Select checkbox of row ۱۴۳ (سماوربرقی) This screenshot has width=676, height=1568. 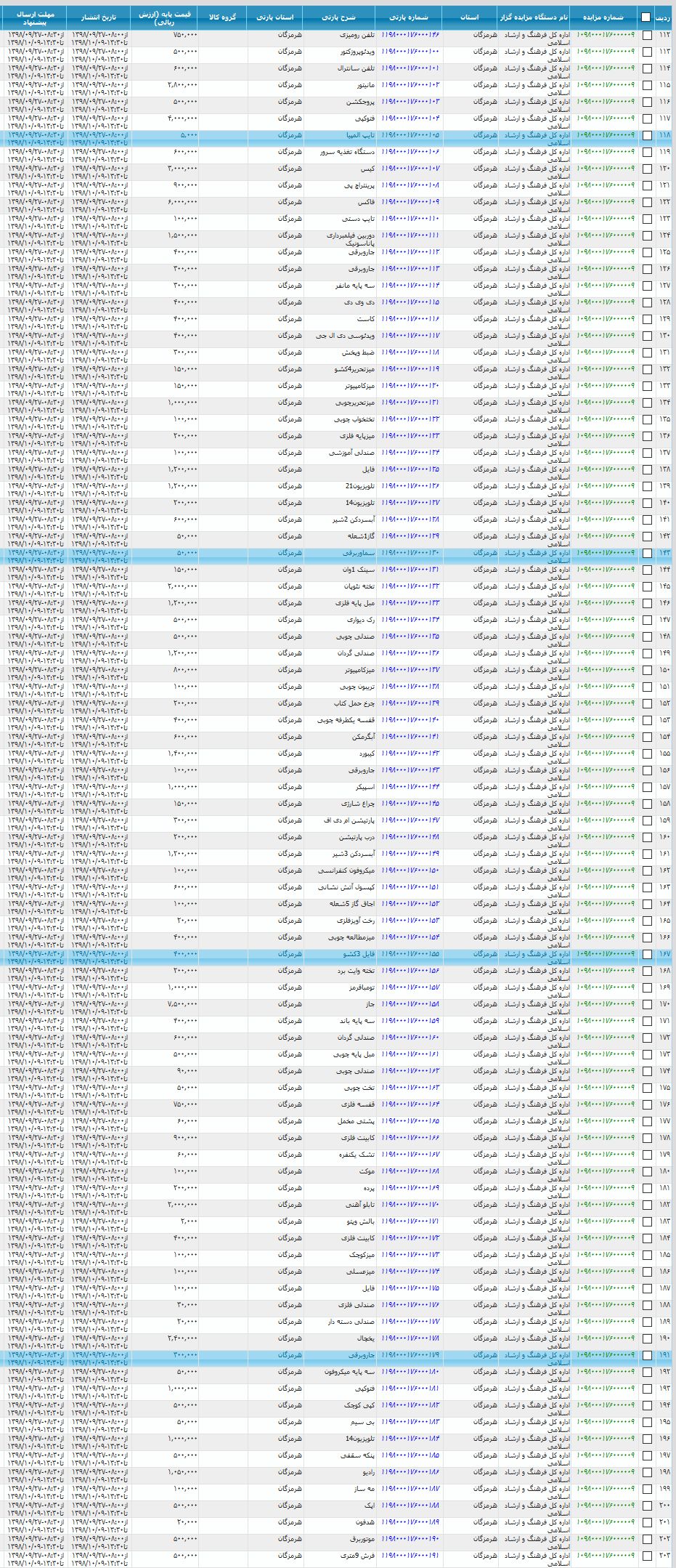647,554
